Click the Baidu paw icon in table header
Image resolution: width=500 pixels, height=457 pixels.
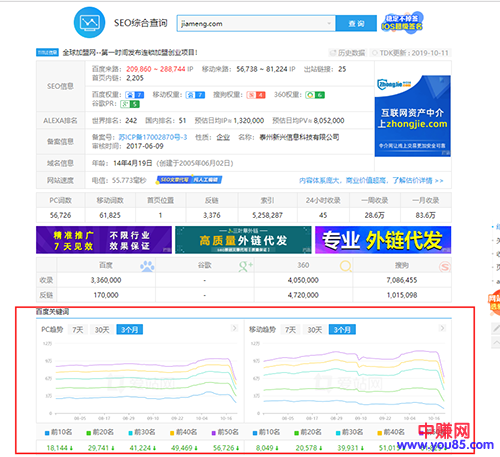[x=147, y=266]
